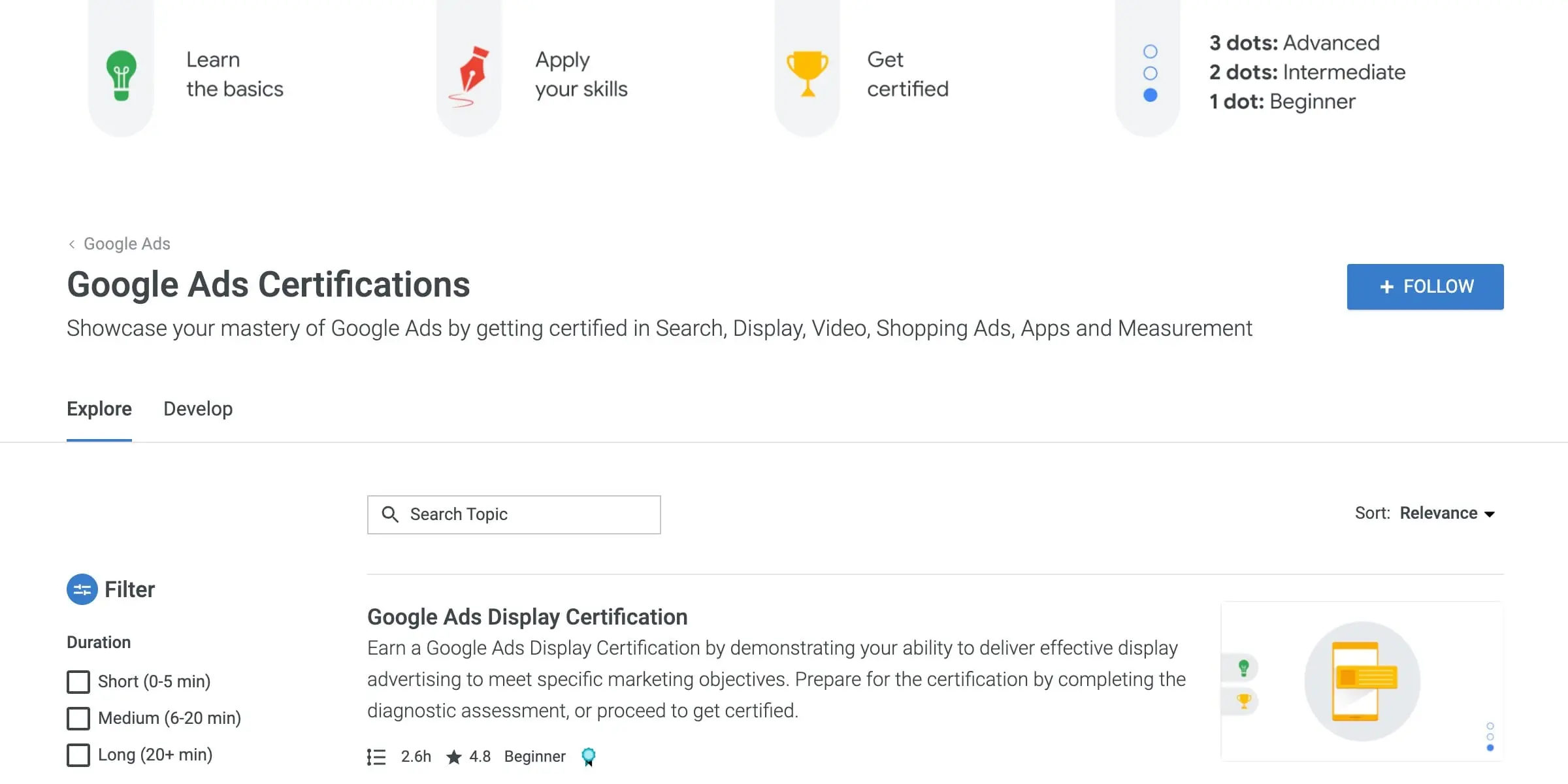Click the numbered list icon beside 2.6h
1568x784 pixels.
coord(376,757)
